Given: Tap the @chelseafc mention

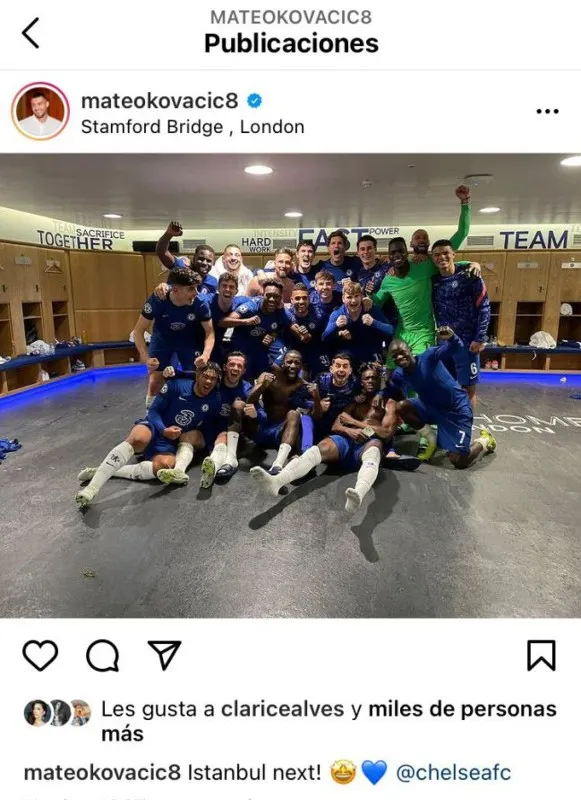Looking at the screenshot, I should [x=453, y=772].
